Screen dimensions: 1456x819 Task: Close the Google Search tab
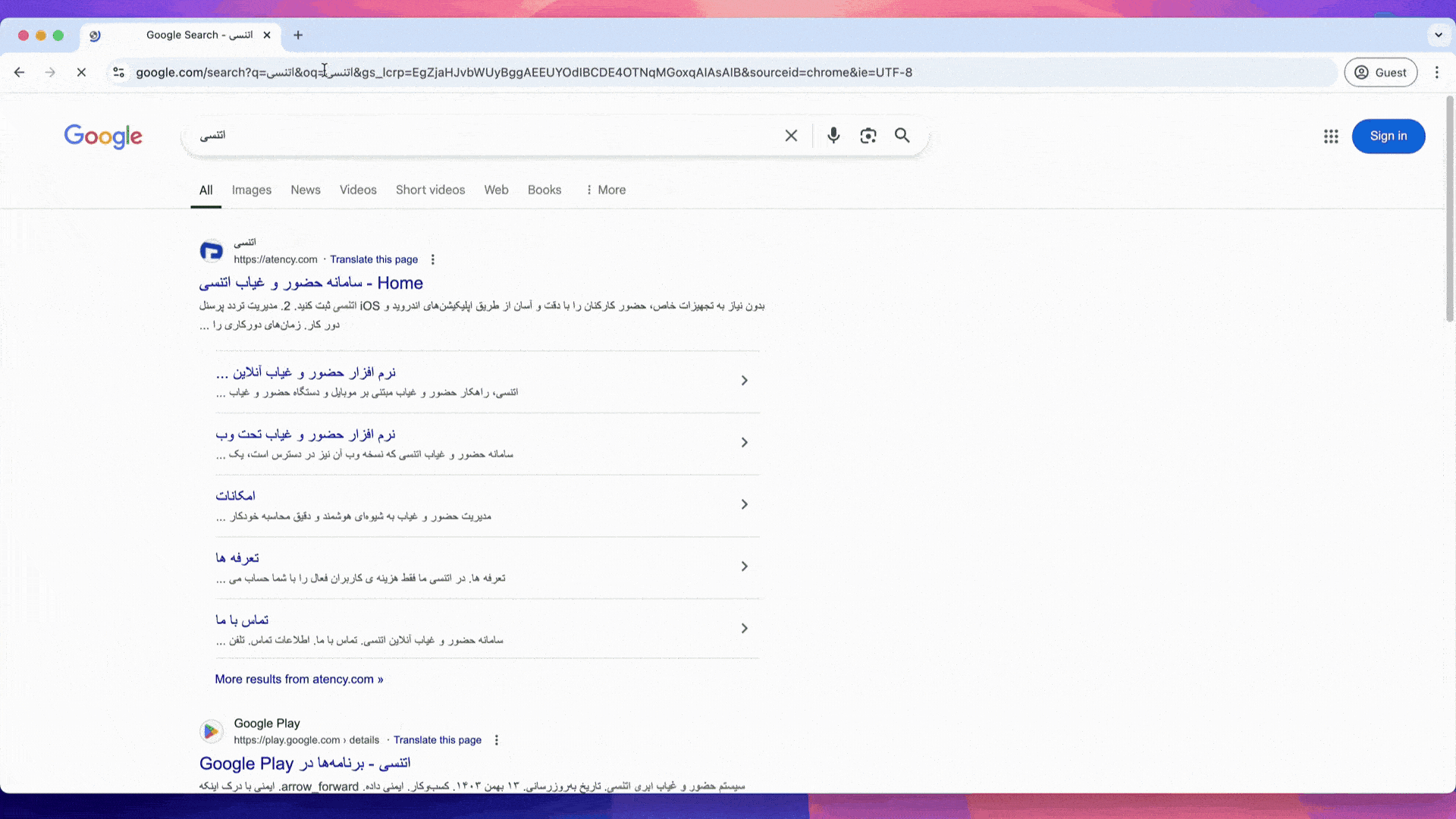coord(267,35)
